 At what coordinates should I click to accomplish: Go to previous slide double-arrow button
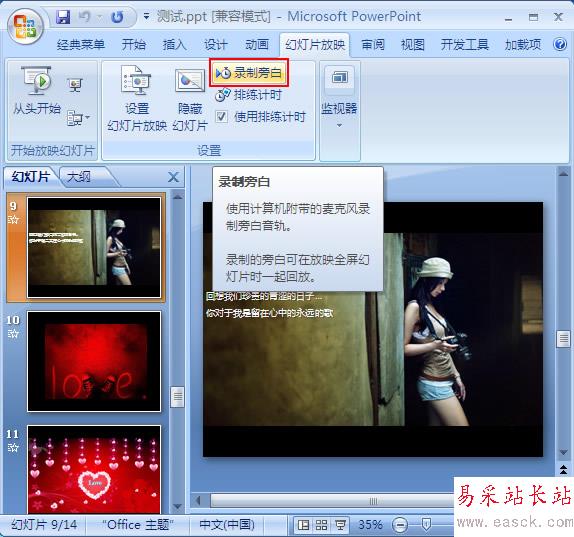[563, 469]
